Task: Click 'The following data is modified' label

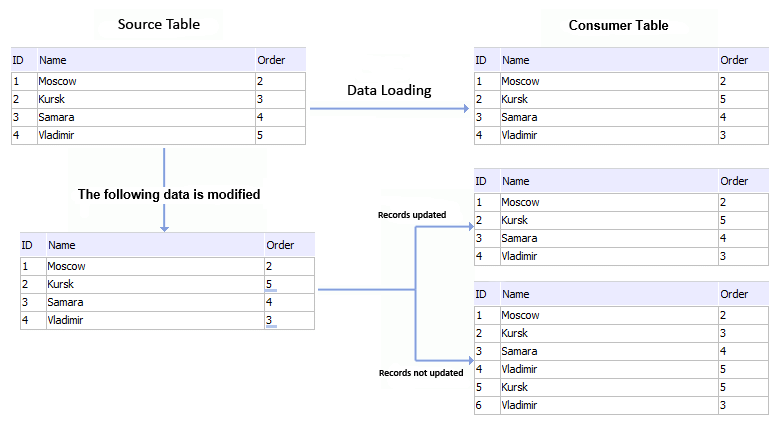Action: tap(169, 195)
